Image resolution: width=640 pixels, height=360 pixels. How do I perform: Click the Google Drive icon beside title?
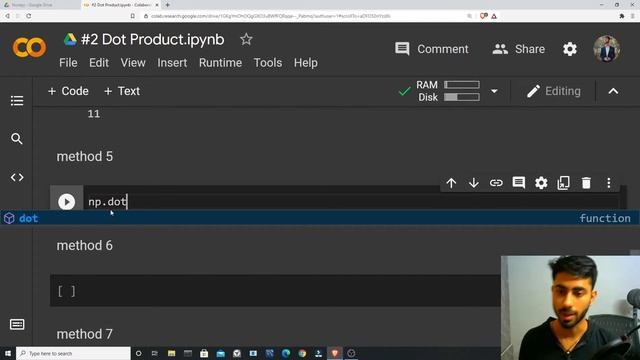[x=70, y=40]
